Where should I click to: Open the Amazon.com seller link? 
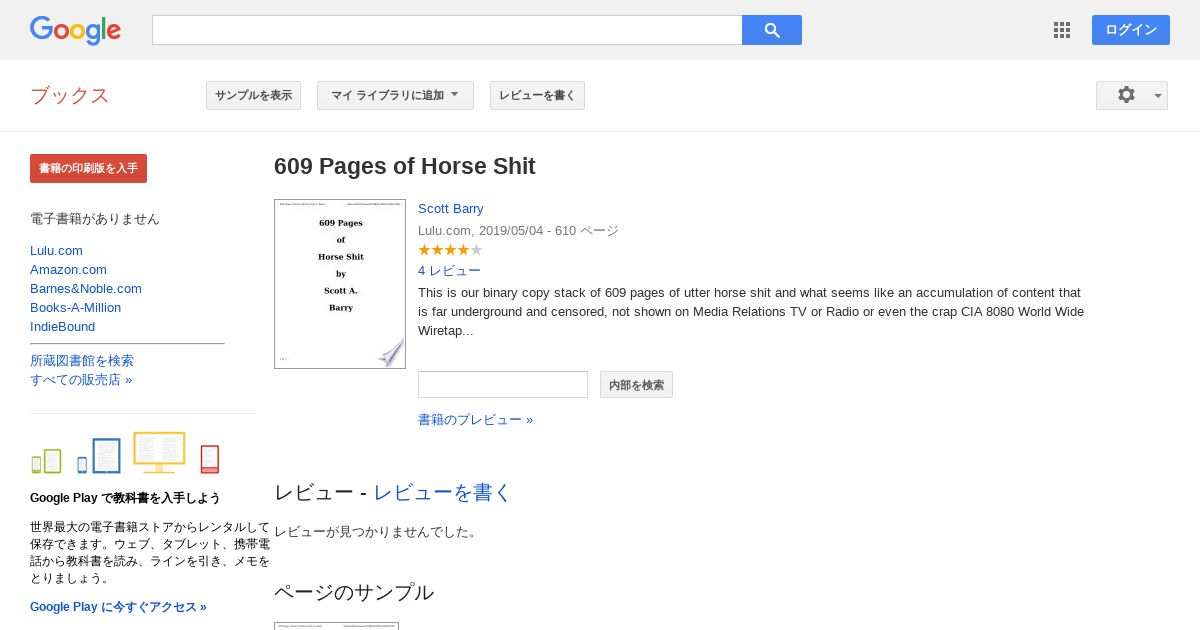68,269
